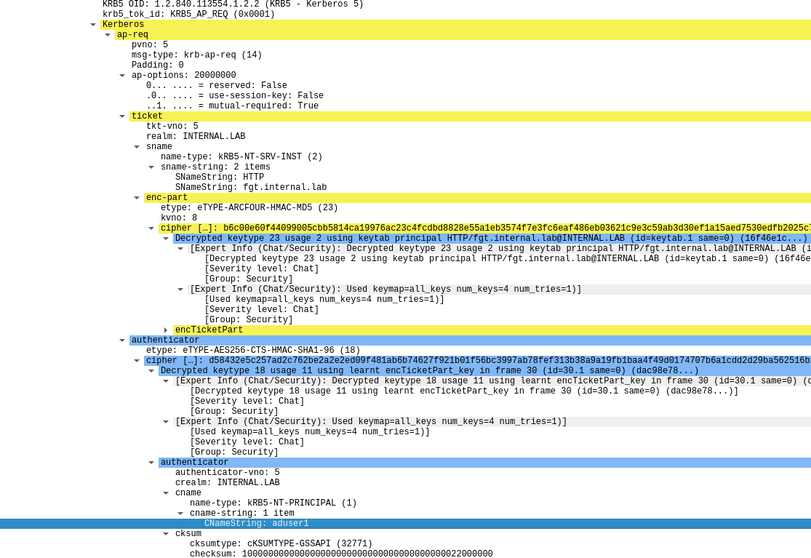
Task: Select authenticator-vno: 5 row
Action: tap(227, 472)
